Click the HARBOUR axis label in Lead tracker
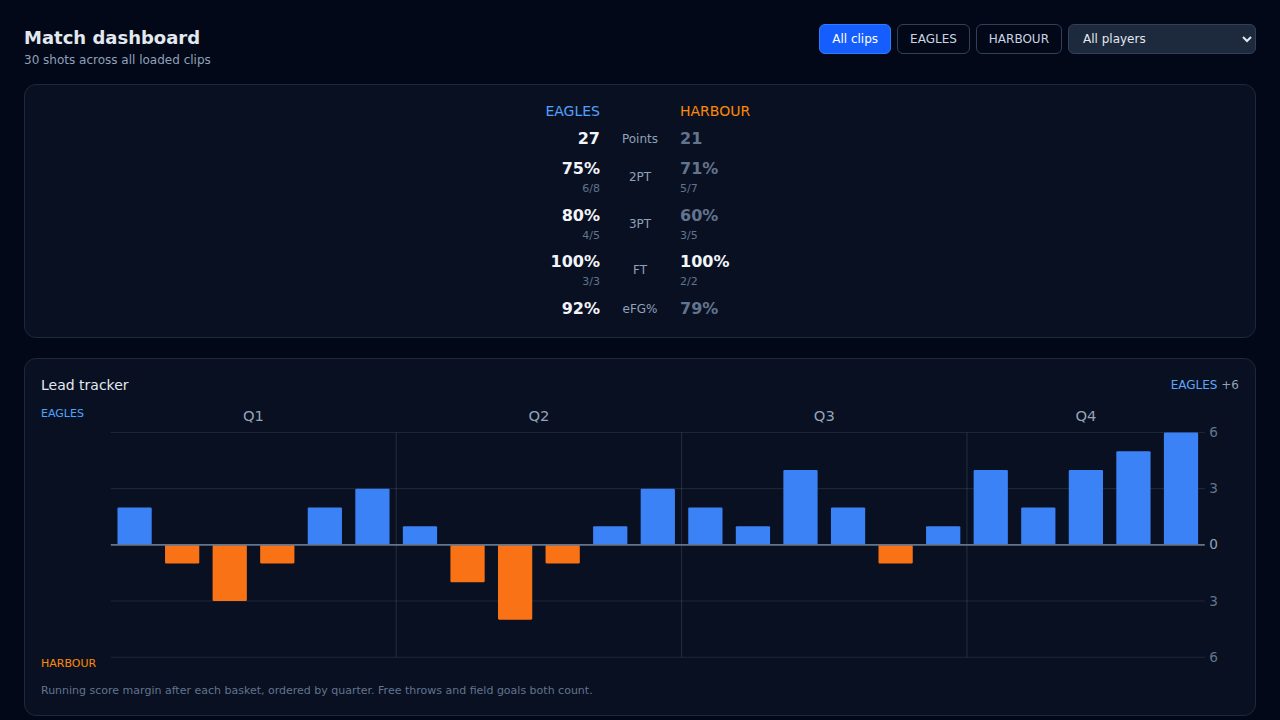1280x720 pixels. click(69, 663)
